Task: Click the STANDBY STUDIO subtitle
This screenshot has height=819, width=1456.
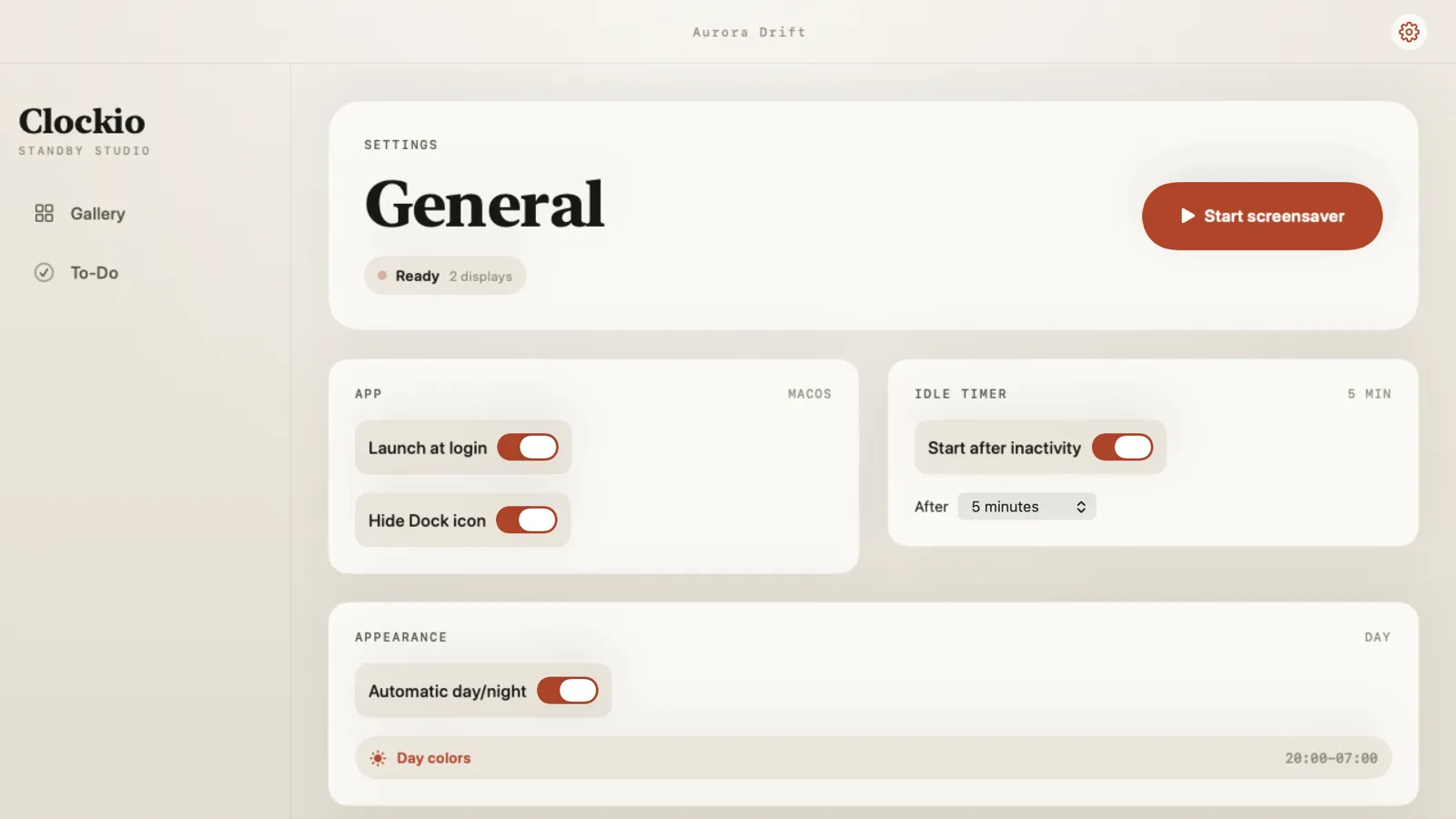Action: (85, 151)
